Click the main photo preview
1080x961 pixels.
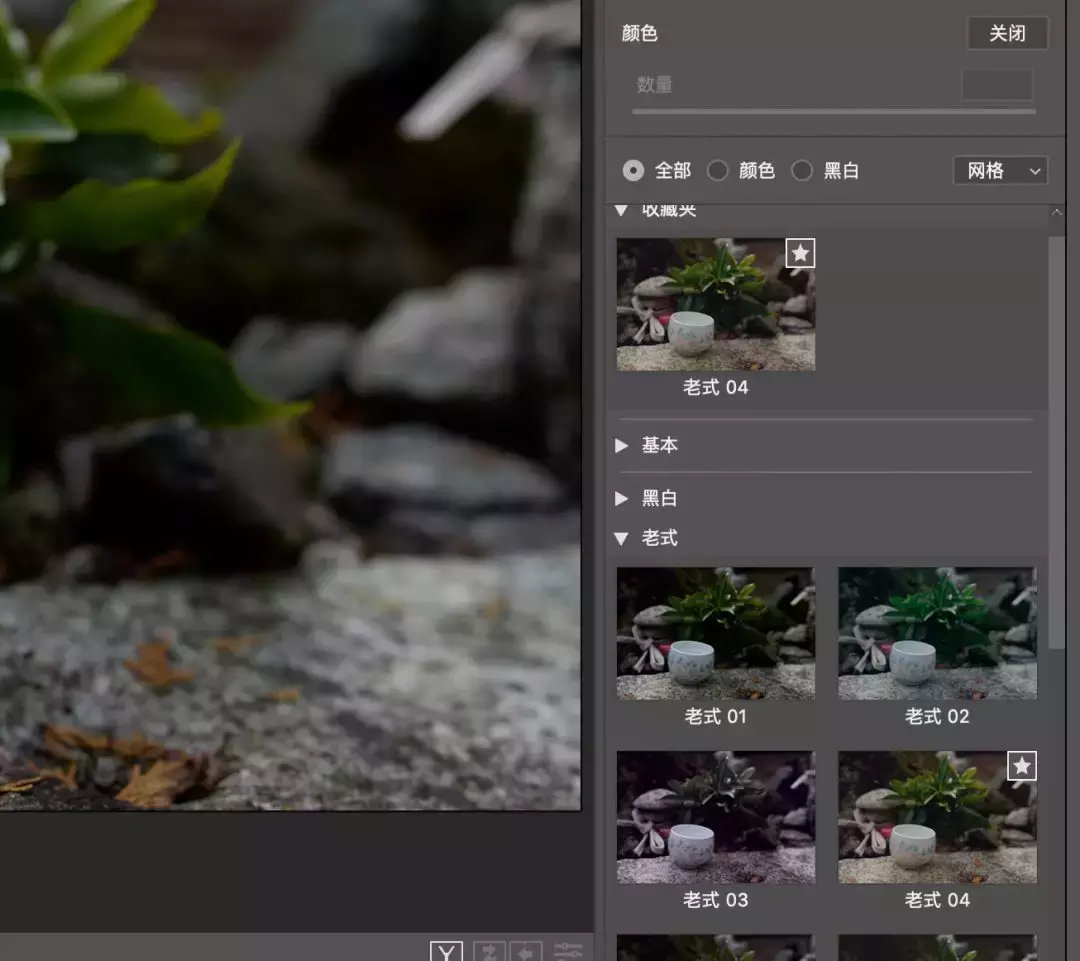290,405
